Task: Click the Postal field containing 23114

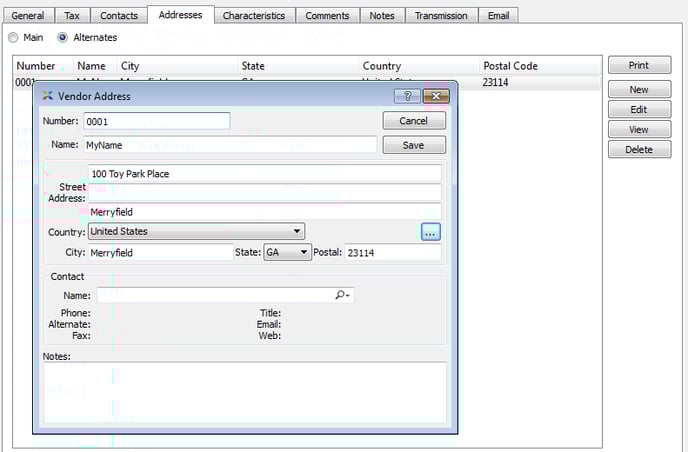Action: click(x=393, y=252)
